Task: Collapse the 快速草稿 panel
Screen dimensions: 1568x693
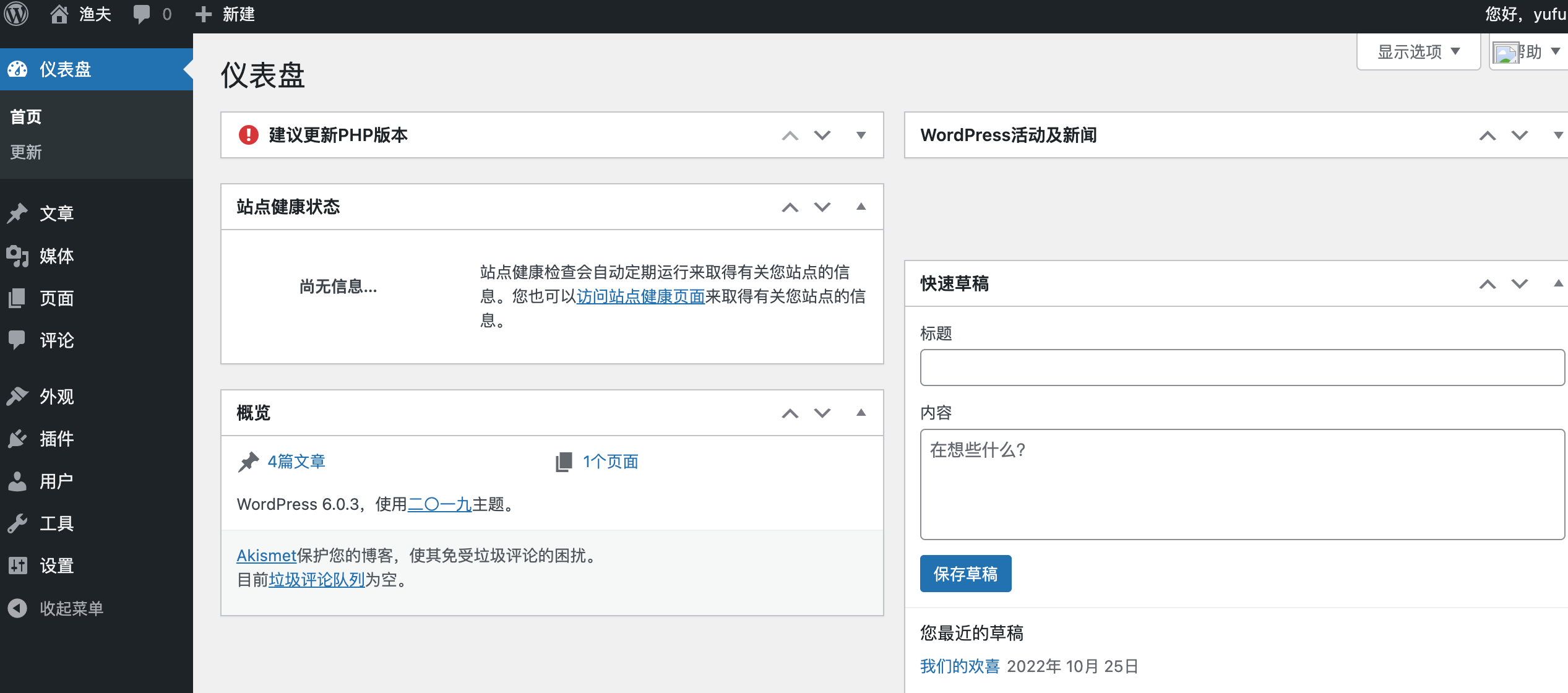Action: [x=1558, y=283]
